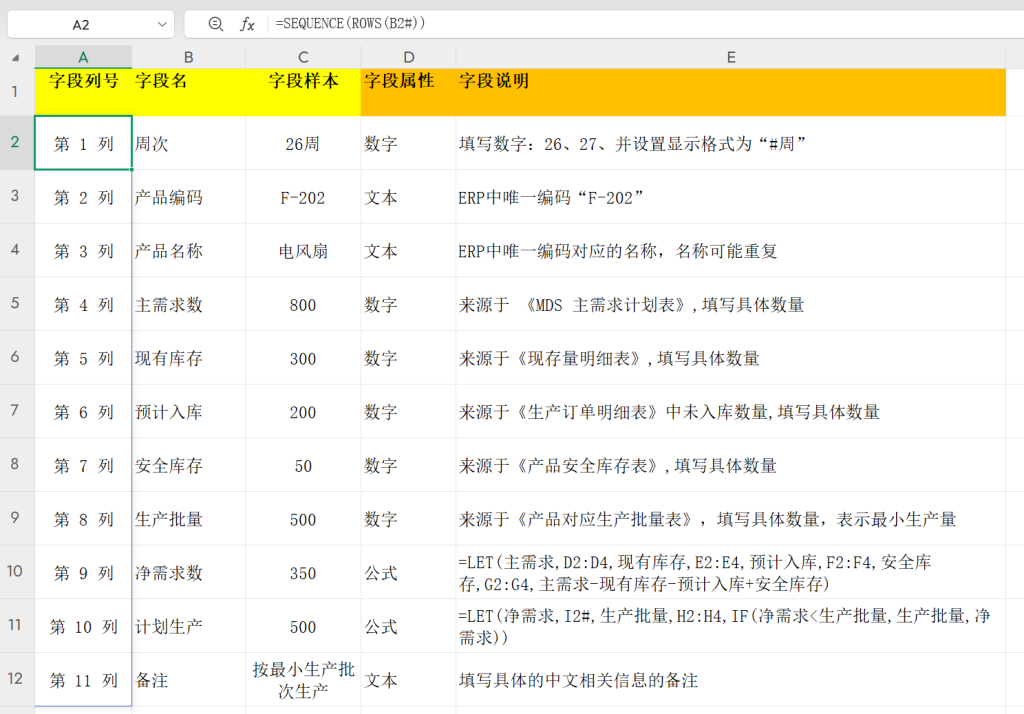
Task: Select cell 第 1 列
Action: coord(84,143)
